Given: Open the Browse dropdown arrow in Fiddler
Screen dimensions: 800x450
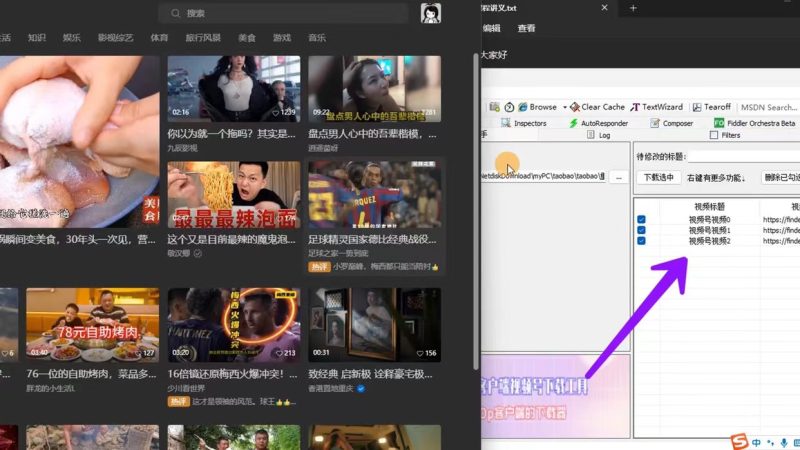Looking at the screenshot, I should pyautogui.click(x=565, y=107).
